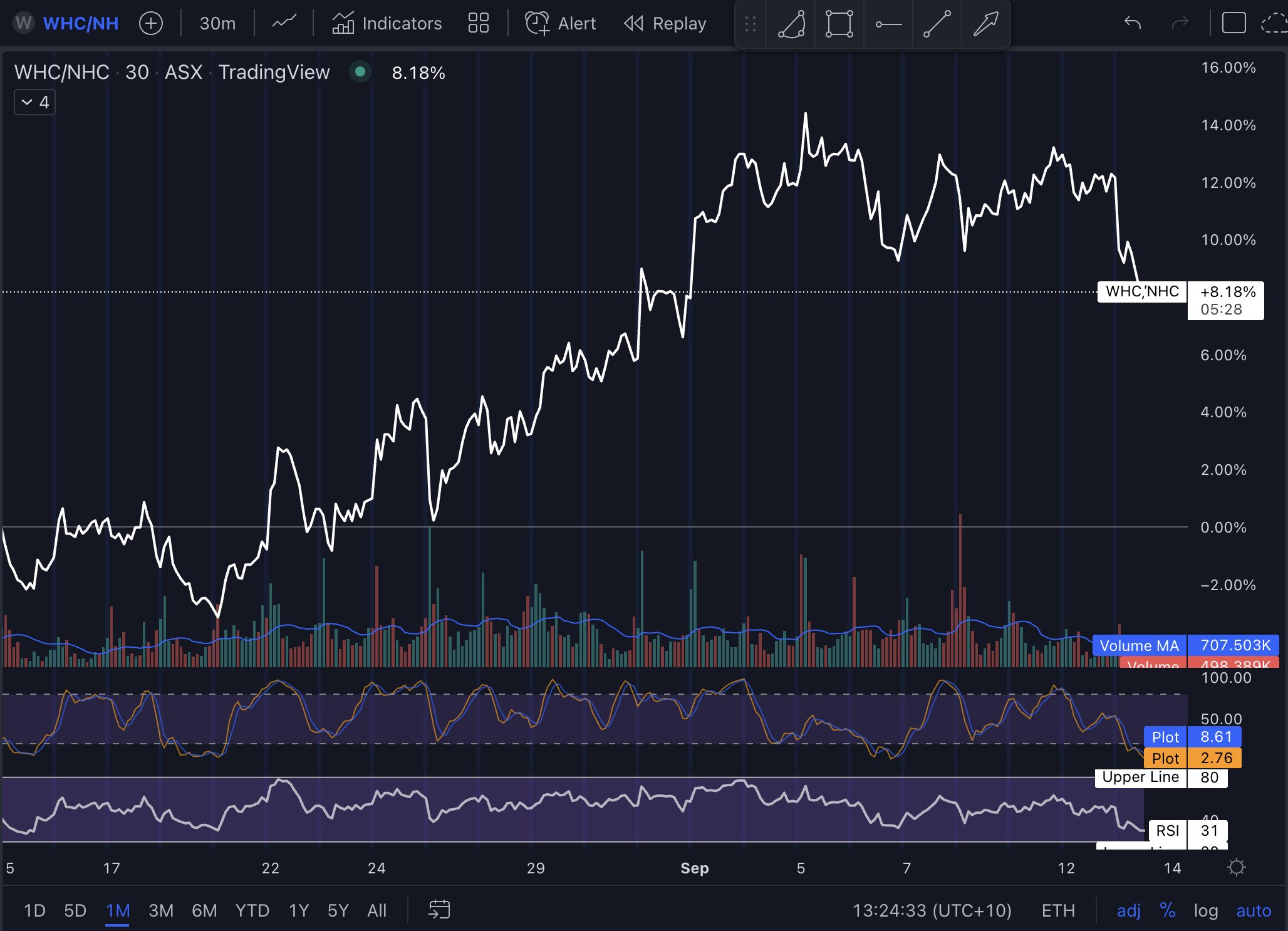Open the go-to-date calendar icon
This screenshot has width=1288, height=931.
(439, 910)
